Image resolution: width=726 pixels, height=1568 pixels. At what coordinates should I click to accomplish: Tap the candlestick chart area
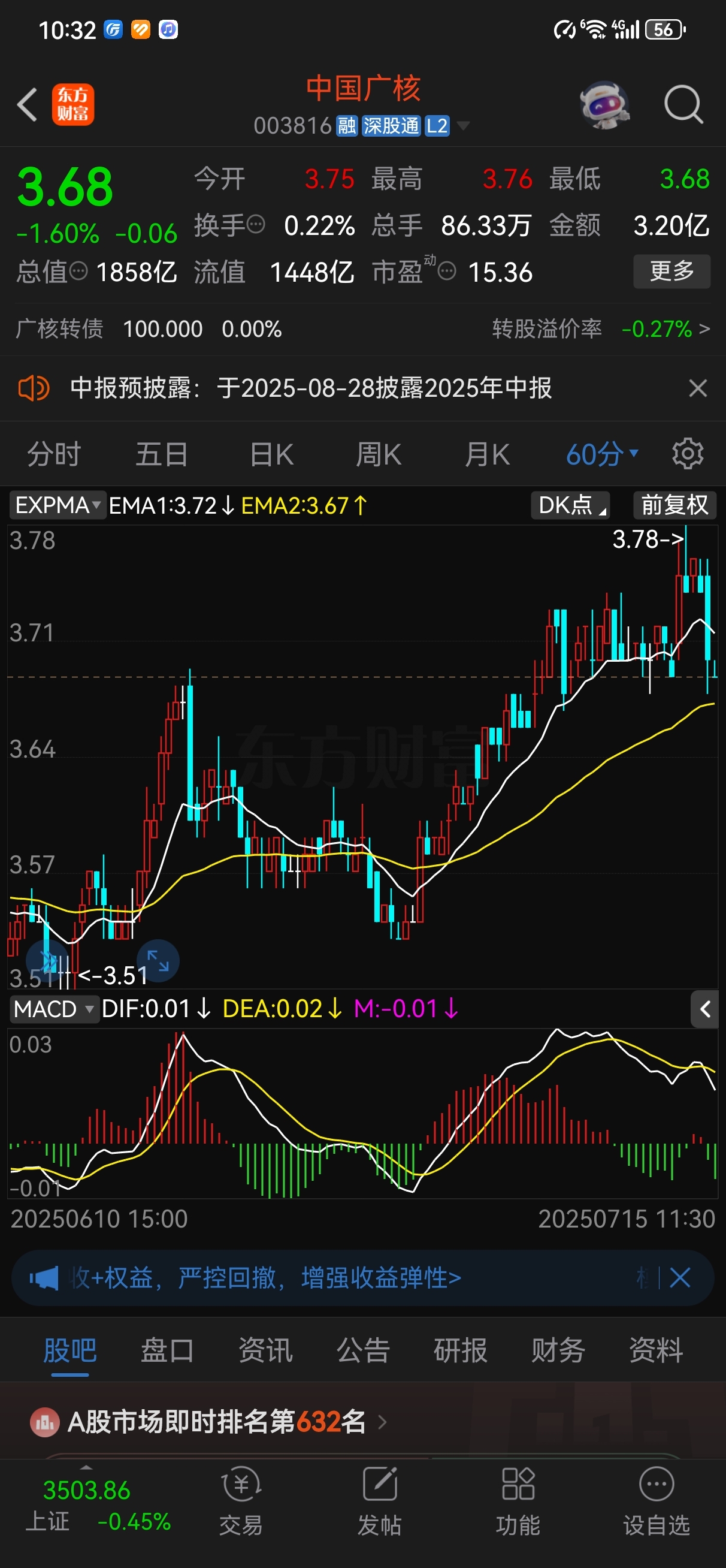coord(362,756)
